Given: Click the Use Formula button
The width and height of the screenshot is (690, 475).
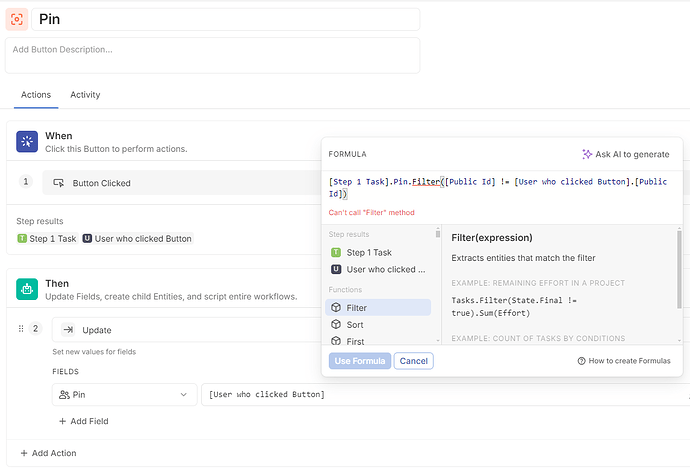Looking at the screenshot, I should click(358, 361).
